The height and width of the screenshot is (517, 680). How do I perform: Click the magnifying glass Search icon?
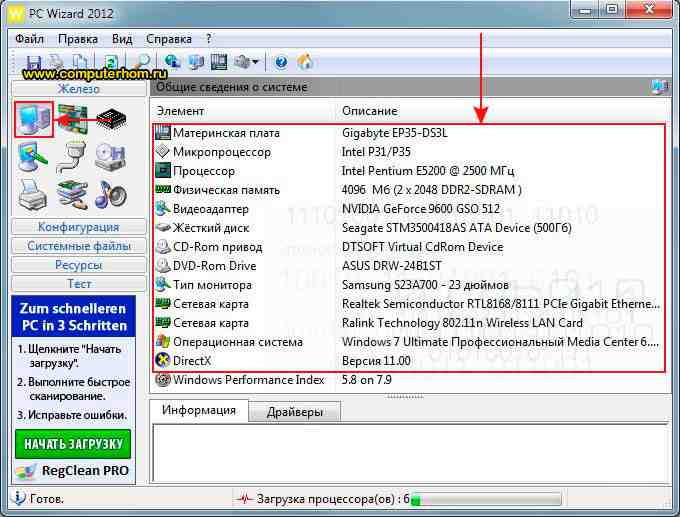[x=142, y=62]
